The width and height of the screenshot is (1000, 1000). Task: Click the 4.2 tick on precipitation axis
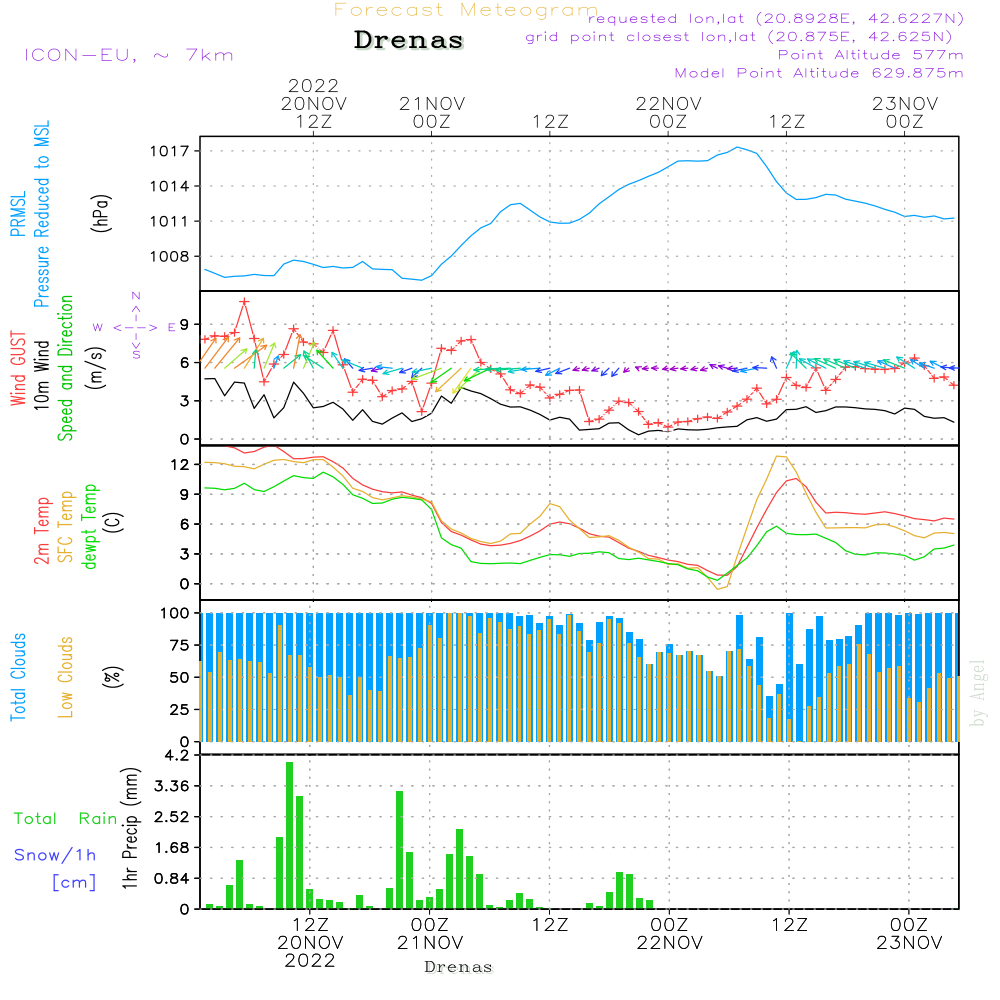[177, 756]
